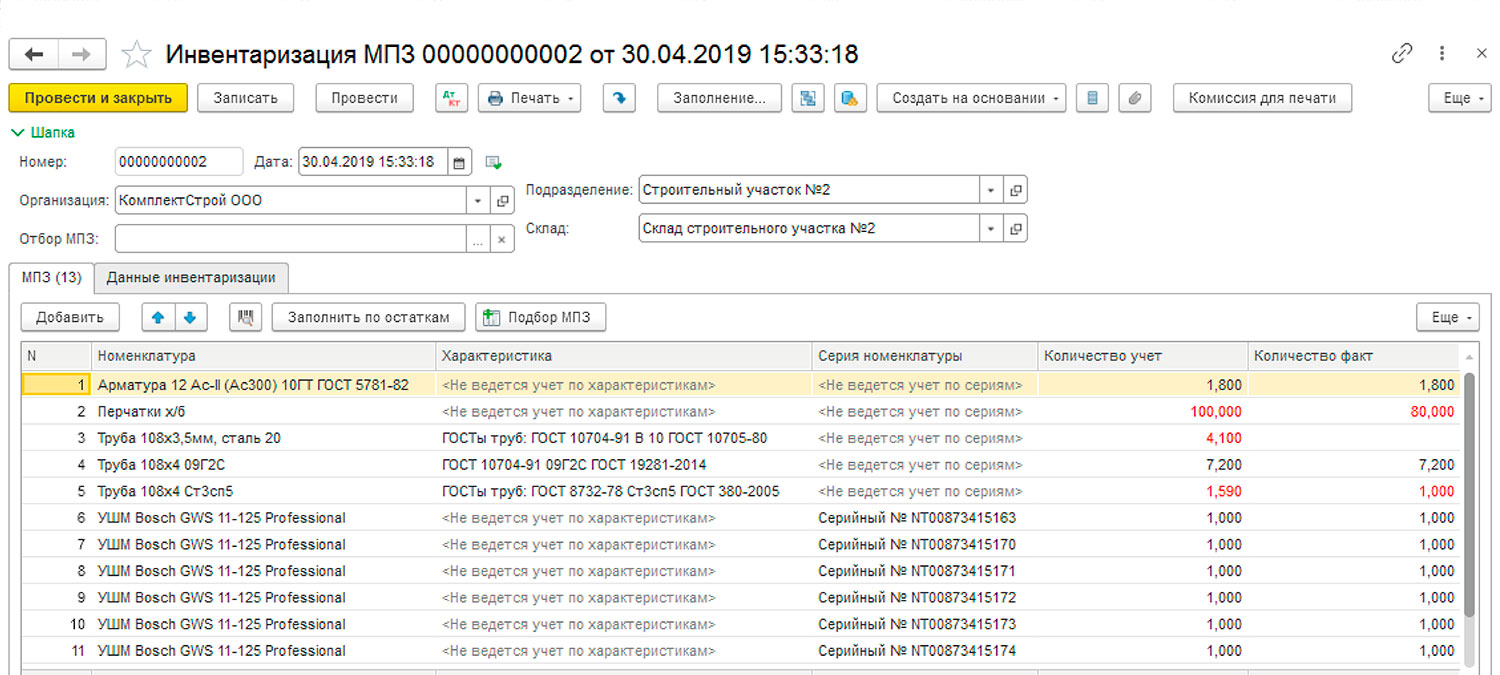
Task: Navigate back with left arrow
Action: coord(34,54)
